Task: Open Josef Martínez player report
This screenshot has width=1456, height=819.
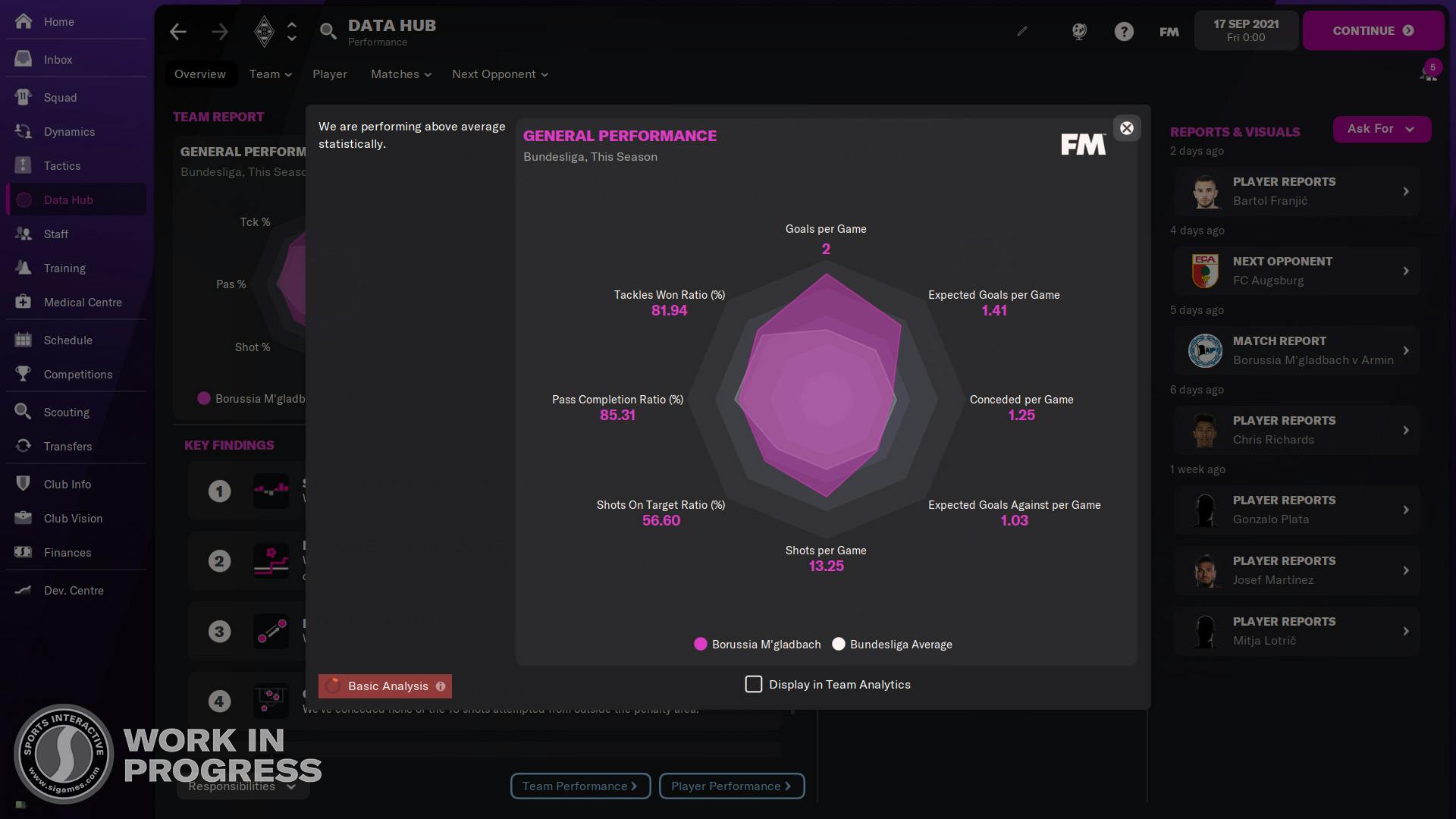Action: (x=1297, y=570)
